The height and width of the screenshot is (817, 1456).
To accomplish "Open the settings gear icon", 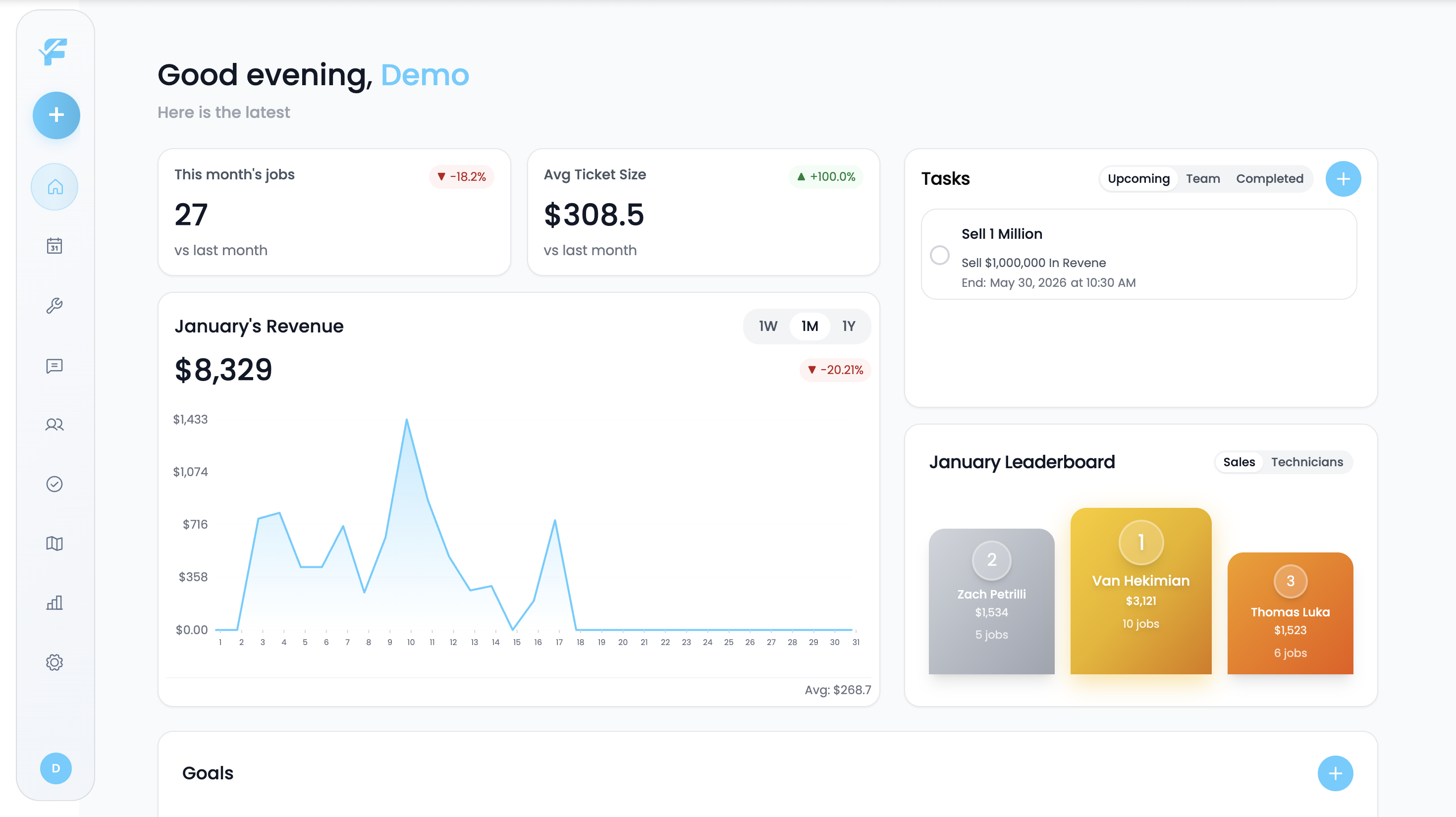I will pos(55,662).
